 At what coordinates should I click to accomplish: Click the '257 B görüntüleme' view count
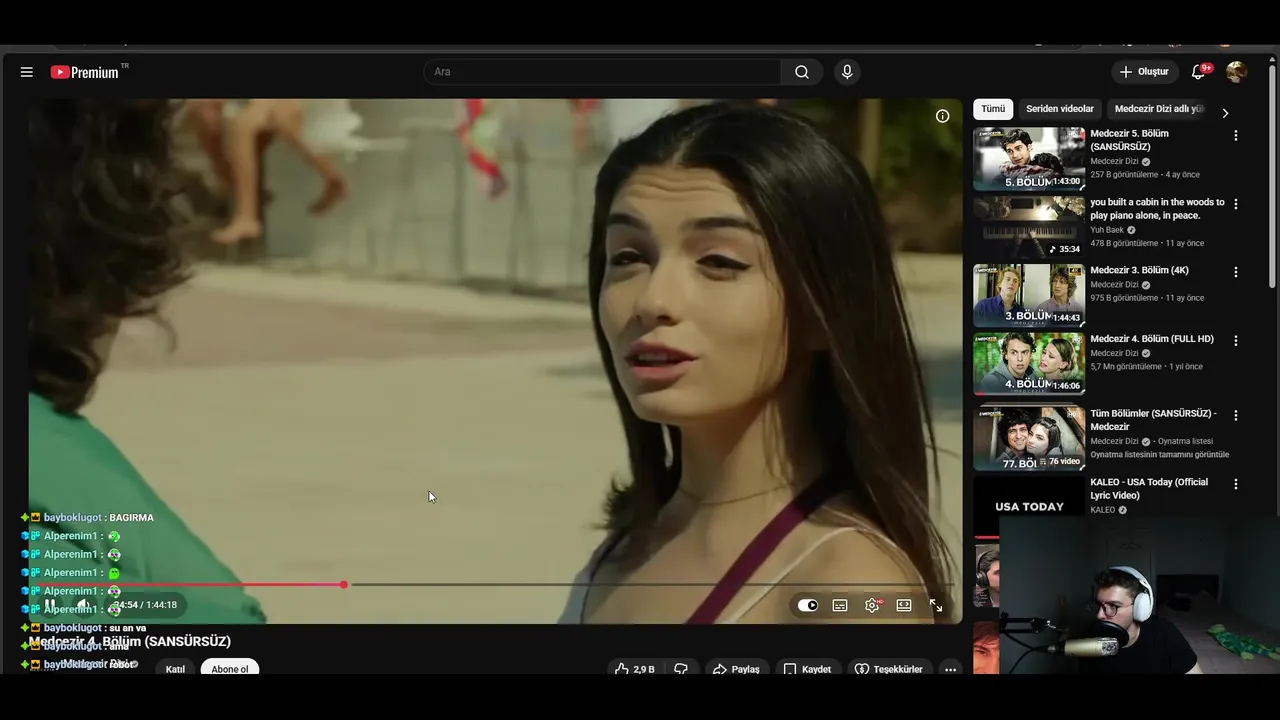[x=1125, y=175]
